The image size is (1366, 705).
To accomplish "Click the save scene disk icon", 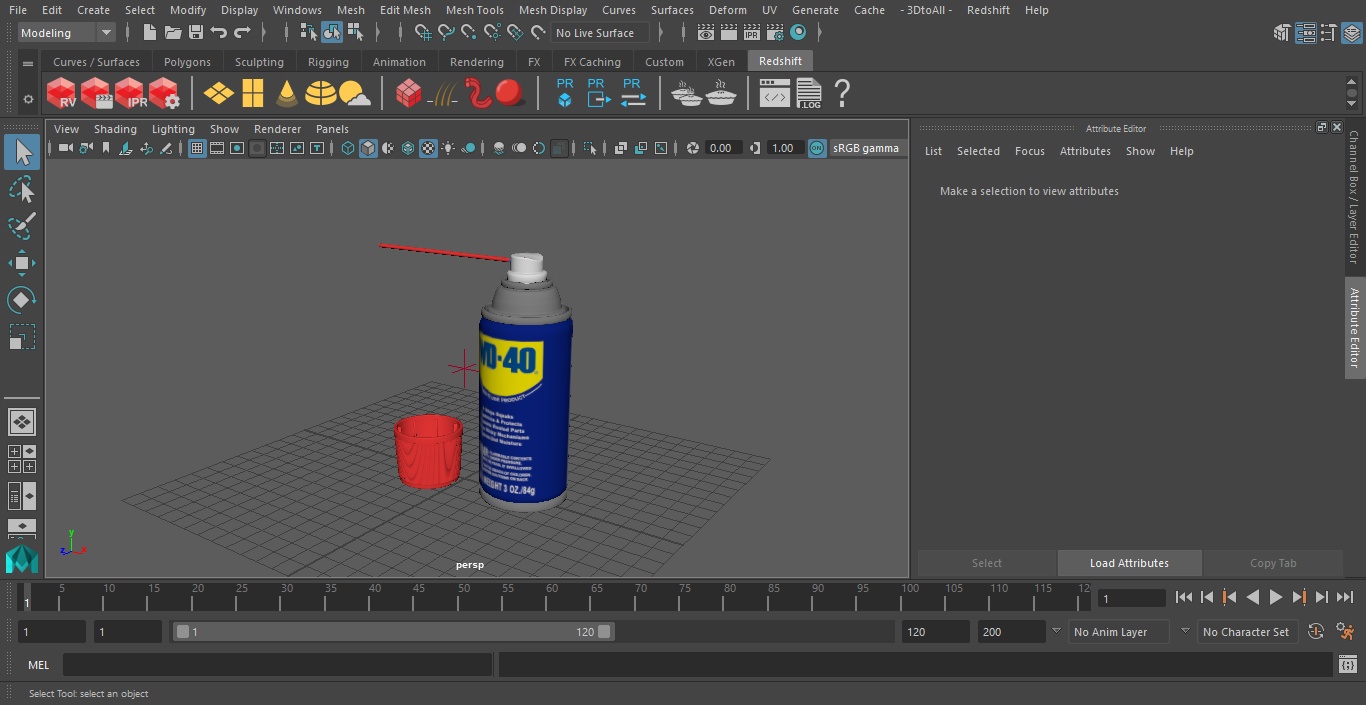I will coord(196,33).
